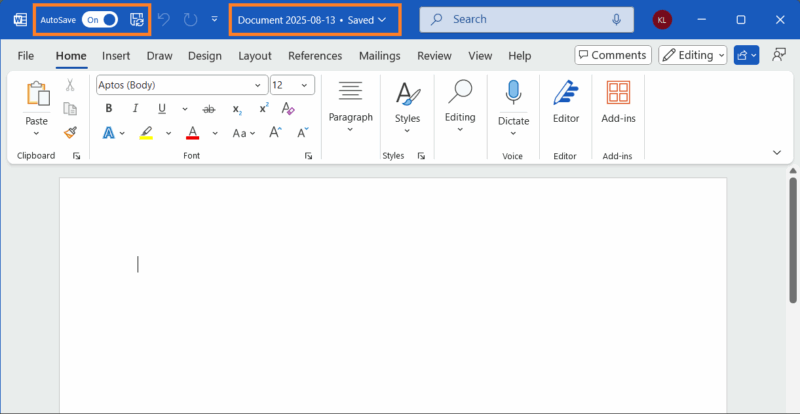The height and width of the screenshot is (414, 800).
Task: Toggle Bold formatting
Action: [109, 108]
